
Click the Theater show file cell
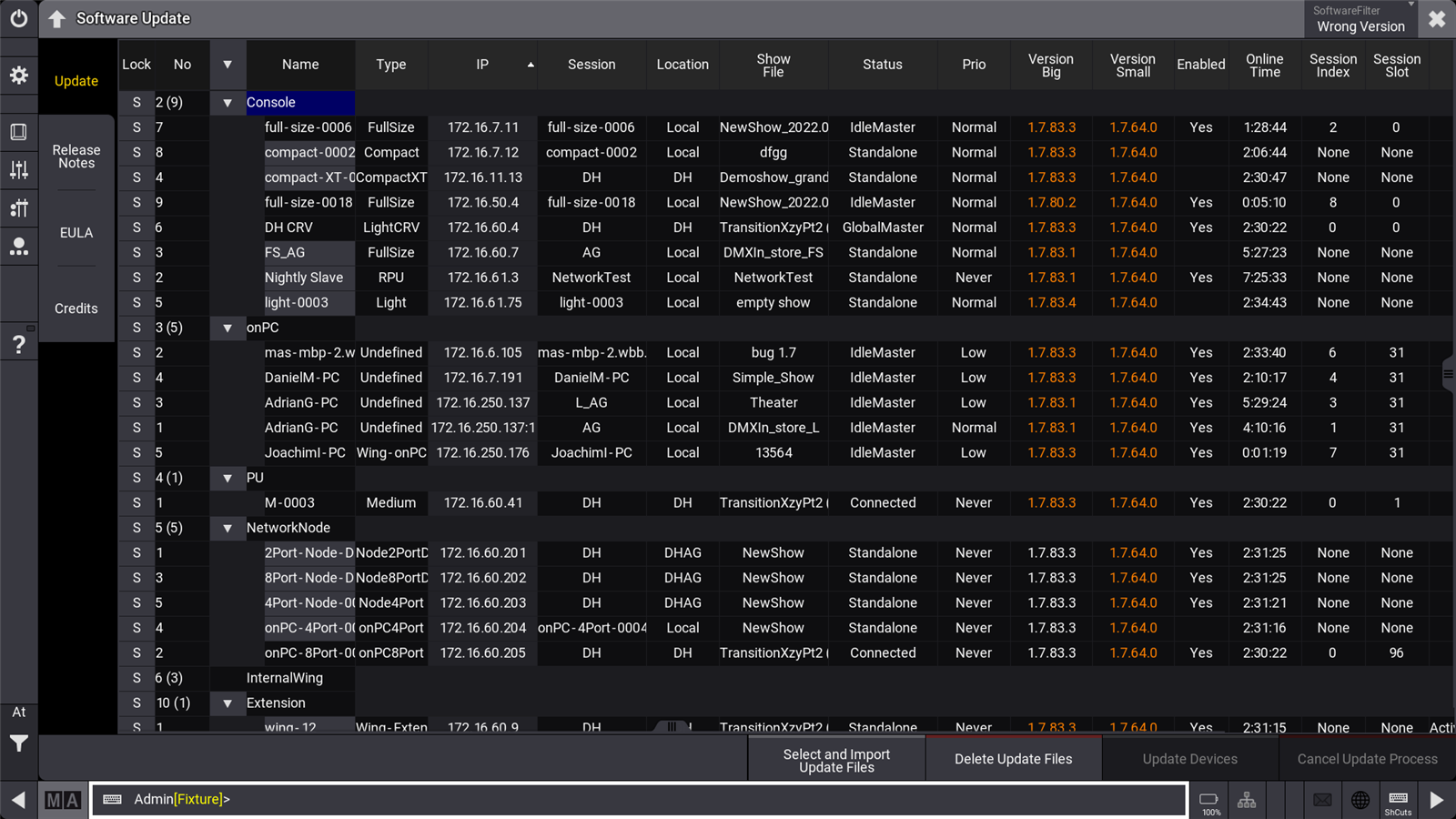click(773, 403)
